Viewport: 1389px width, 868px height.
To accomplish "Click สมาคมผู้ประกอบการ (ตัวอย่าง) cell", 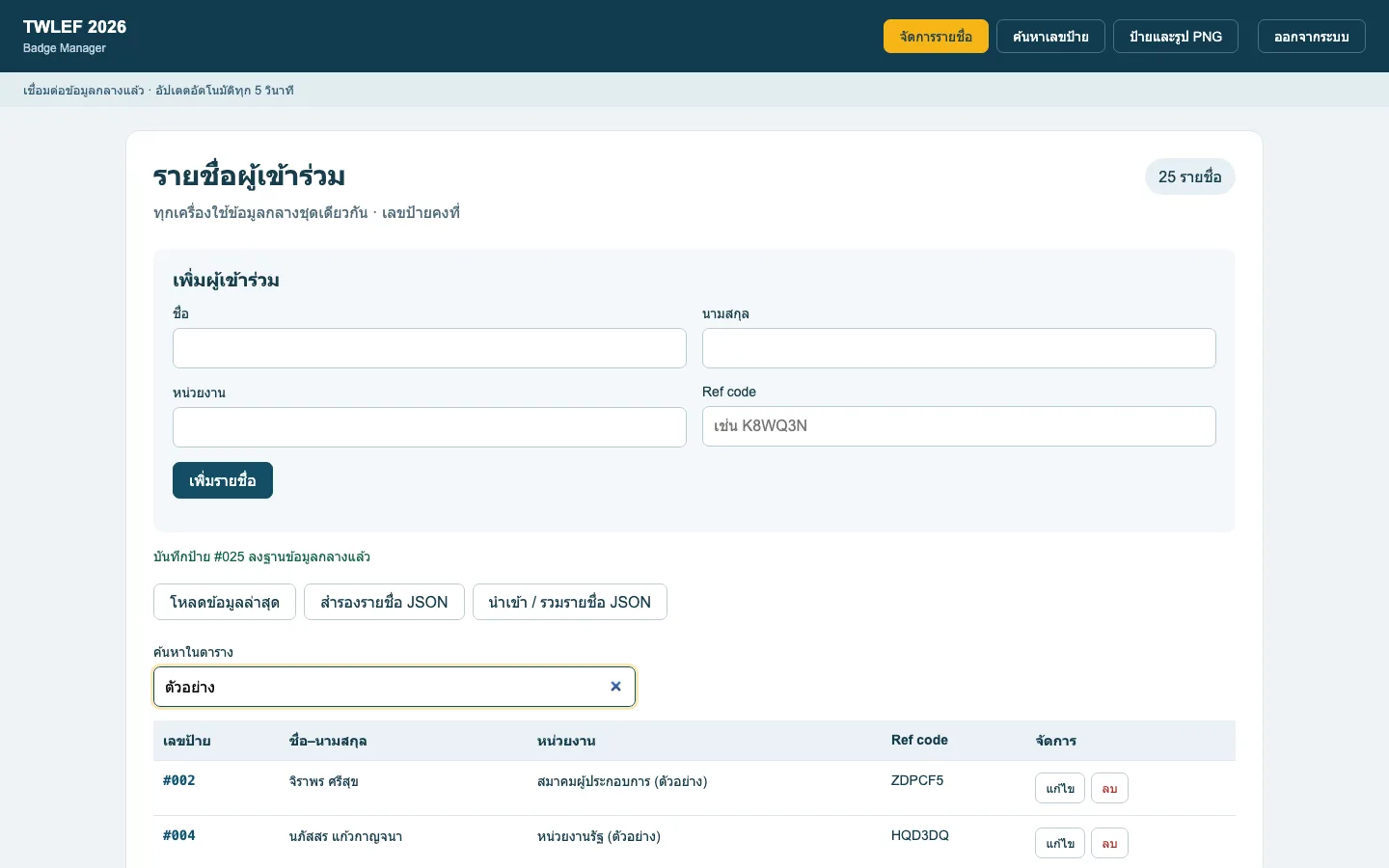I will 622,781.
